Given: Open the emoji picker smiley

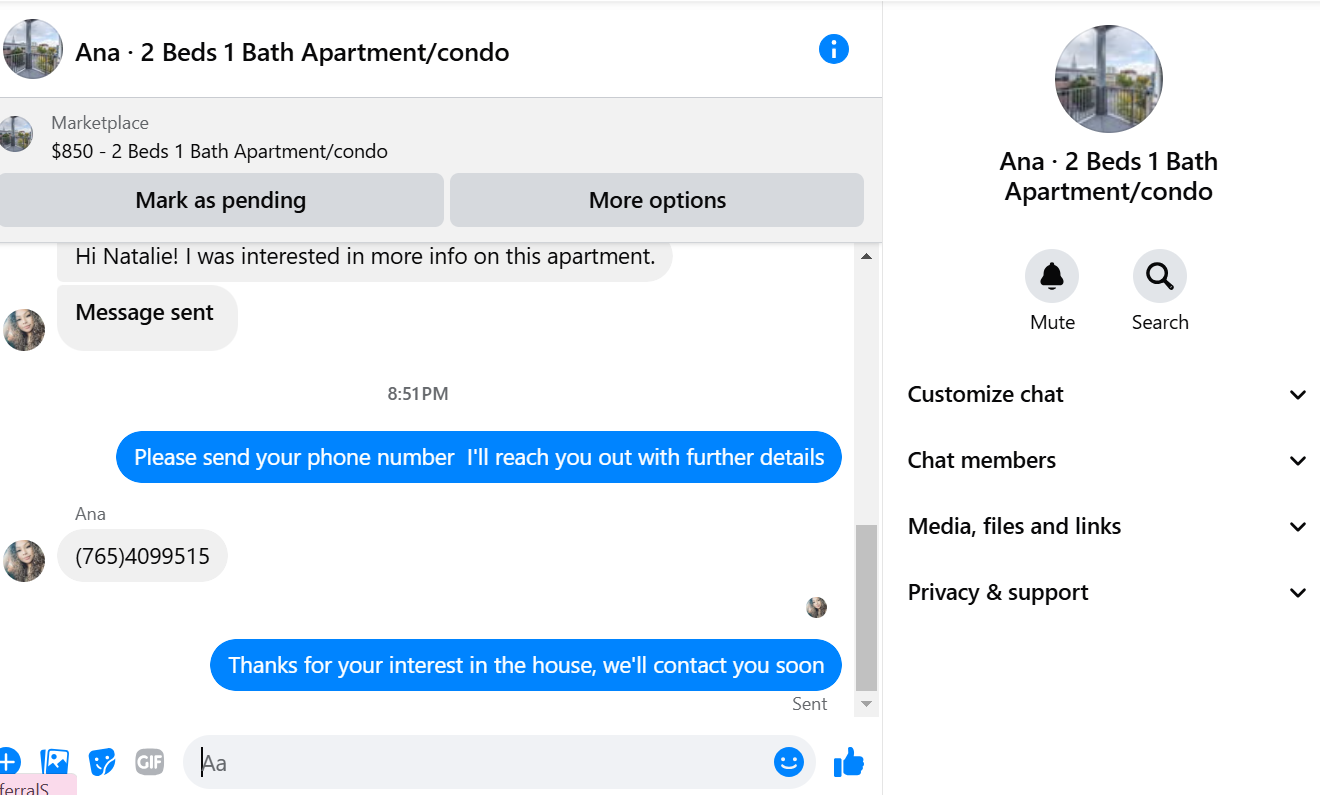Looking at the screenshot, I should click(x=789, y=762).
